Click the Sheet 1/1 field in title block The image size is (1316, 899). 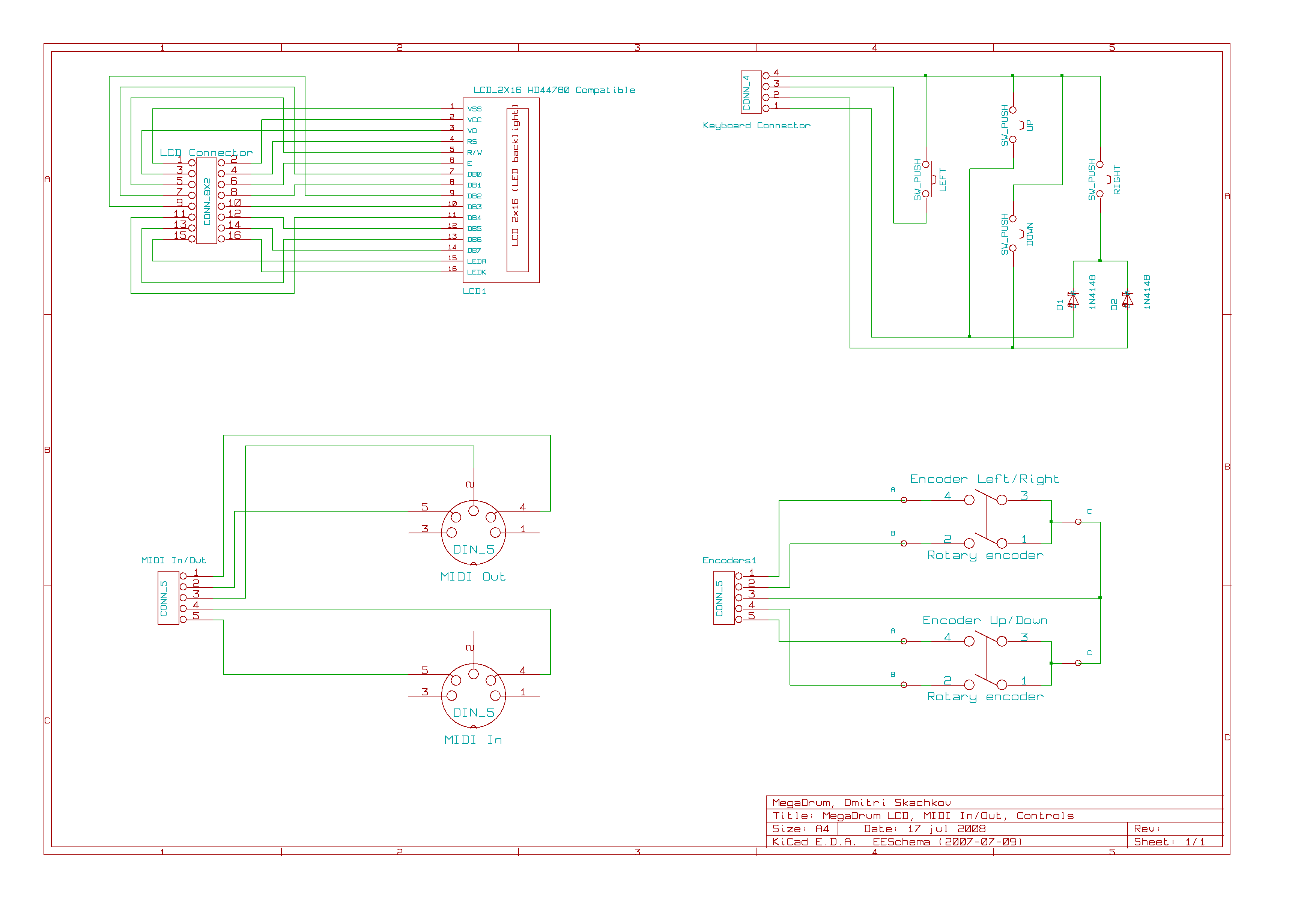pyautogui.click(x=1169, y=842)
